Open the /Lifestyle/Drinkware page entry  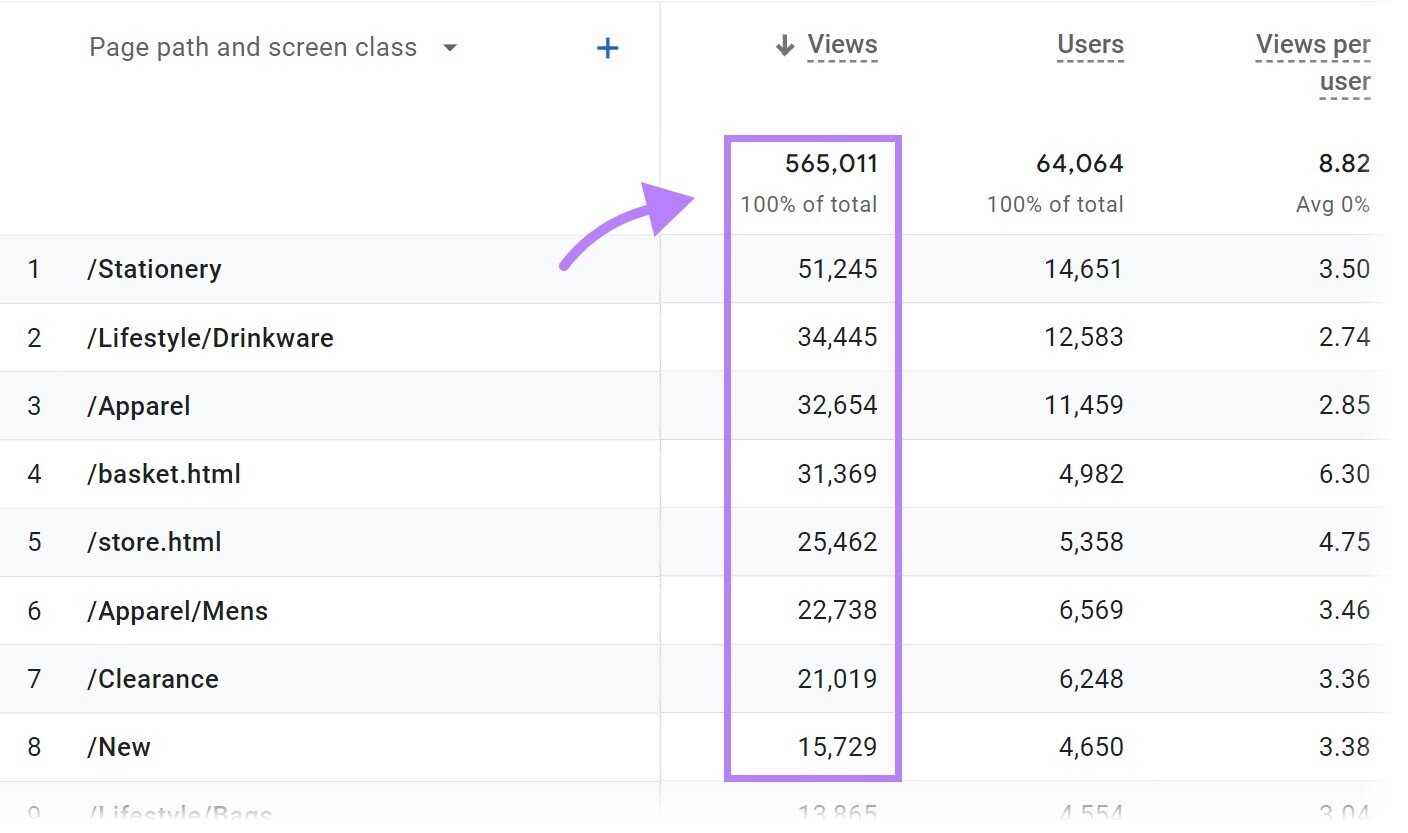click(x=210, y=337)
